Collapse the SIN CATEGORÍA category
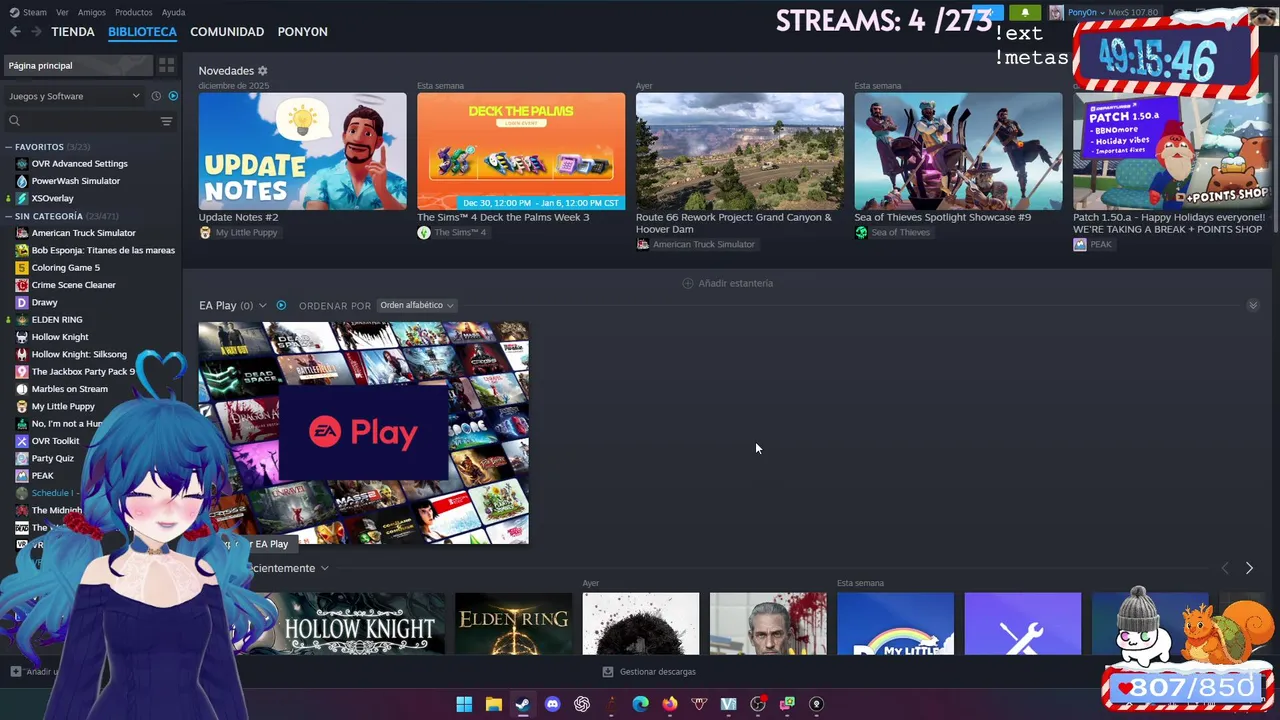 9,216
